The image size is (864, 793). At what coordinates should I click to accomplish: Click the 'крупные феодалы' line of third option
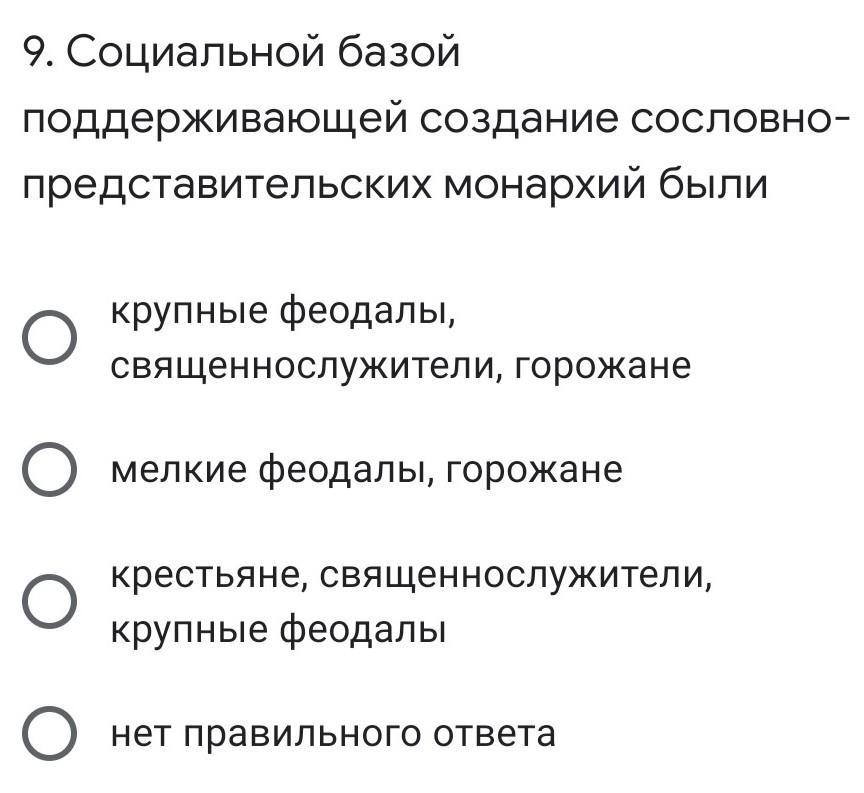[x=278, y=629]
